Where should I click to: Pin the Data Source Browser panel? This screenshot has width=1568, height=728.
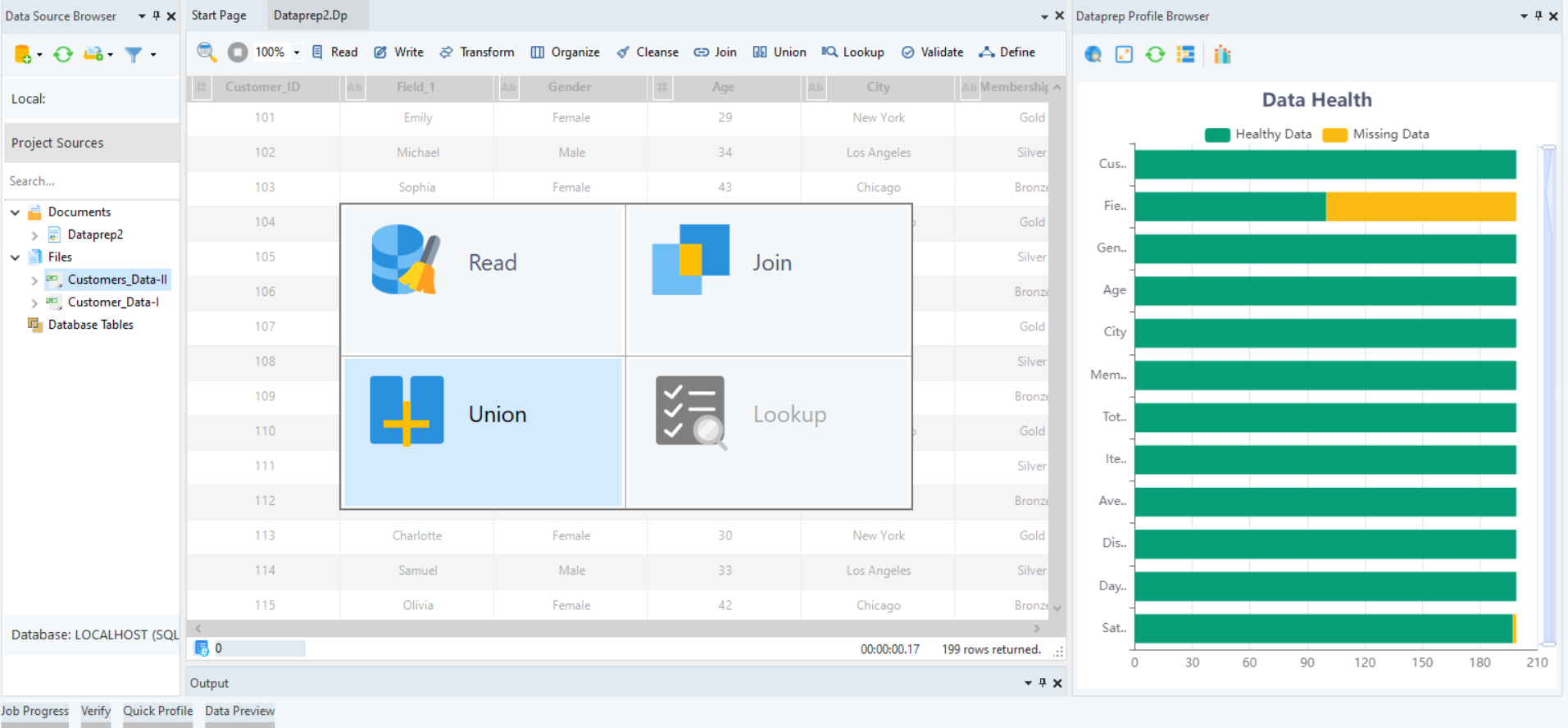tap(157, 16)
